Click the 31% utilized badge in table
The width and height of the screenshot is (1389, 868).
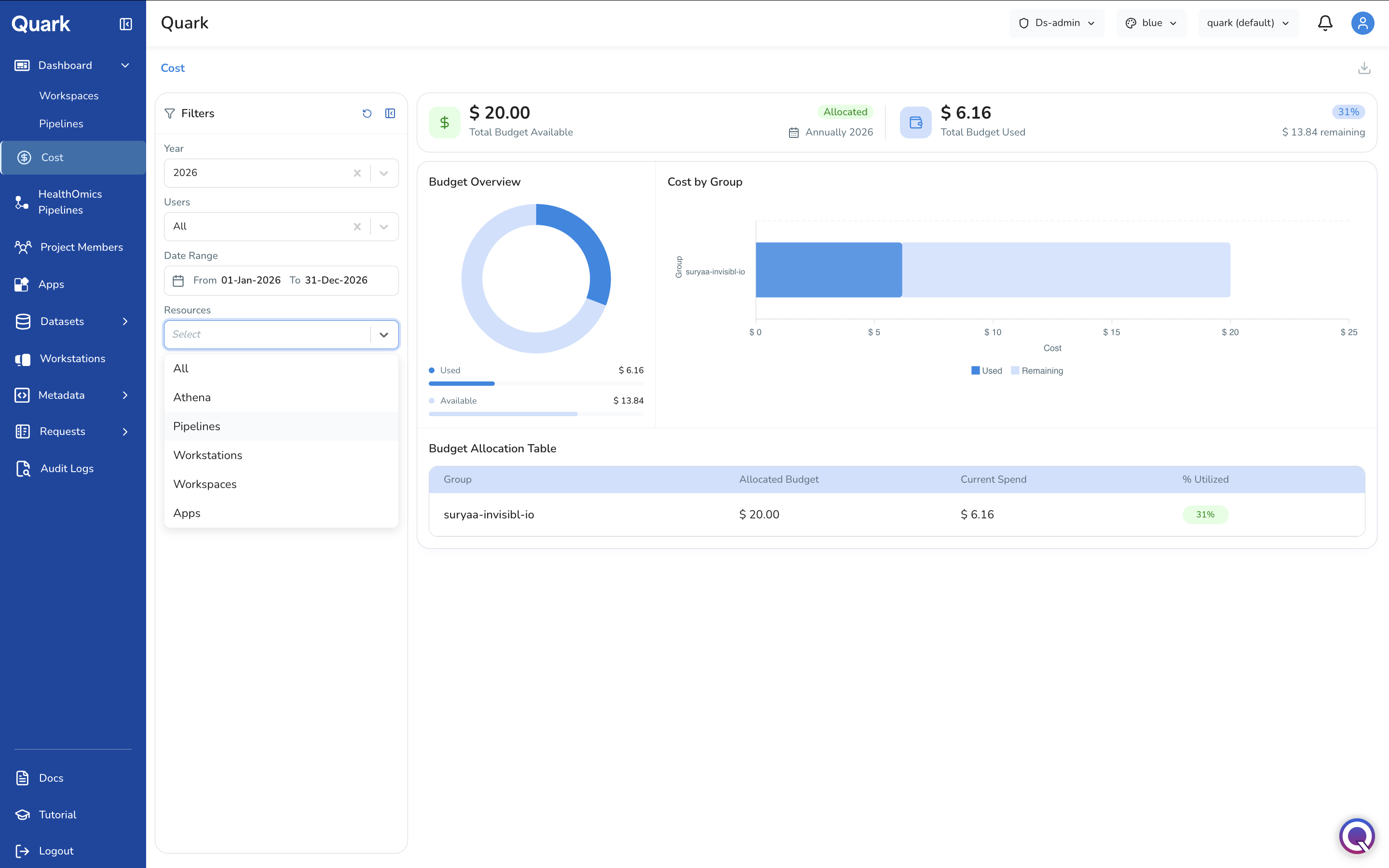tap(1205, 515)
